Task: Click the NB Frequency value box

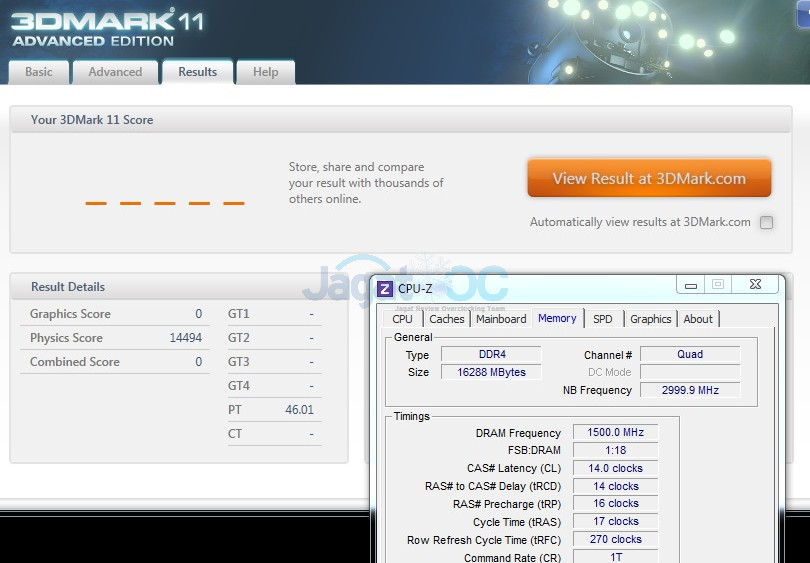Action: click(690, 390)
